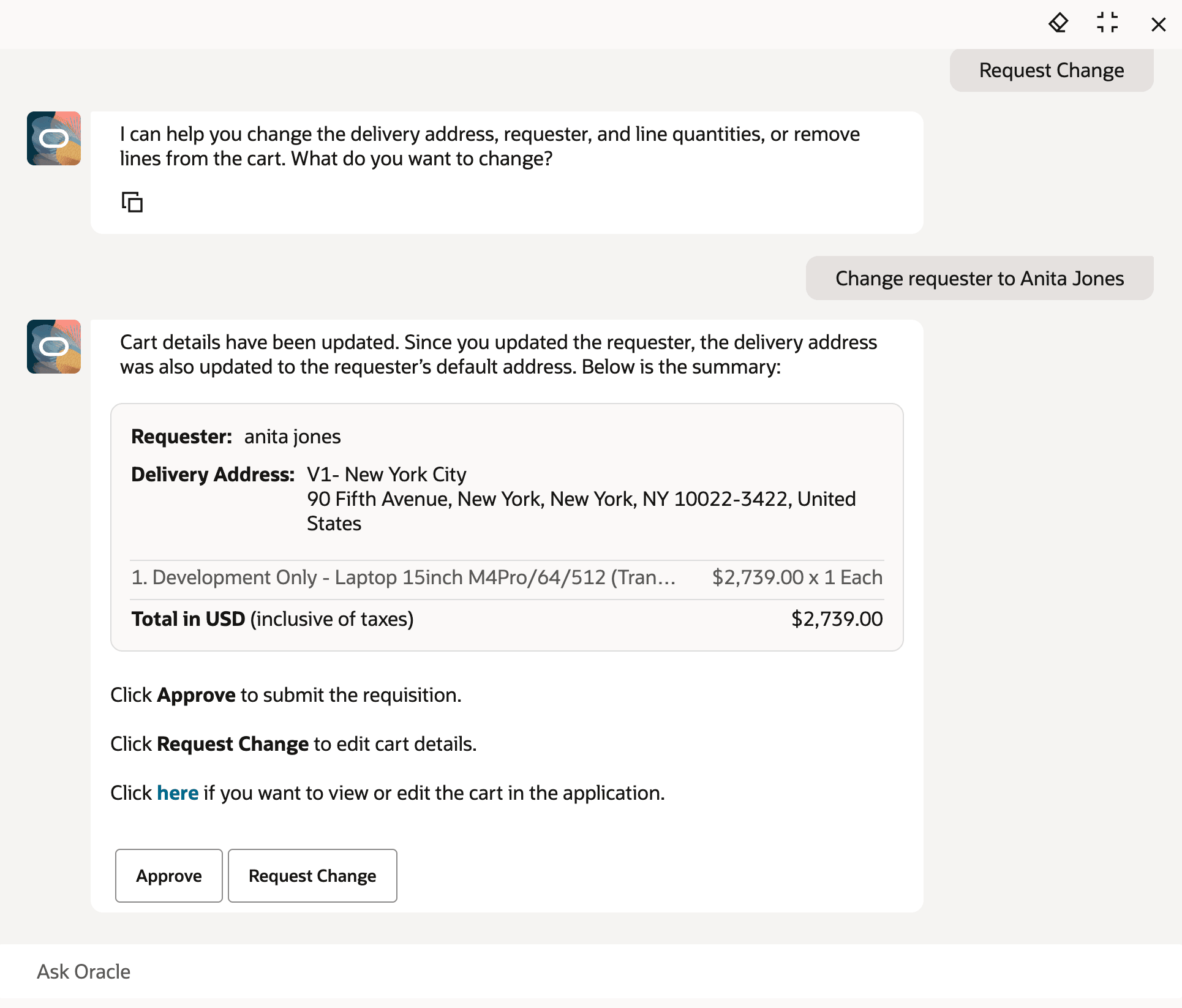Focus the Ask Oracle input field
This screenshot has height=1008, width=1182.
591,972
